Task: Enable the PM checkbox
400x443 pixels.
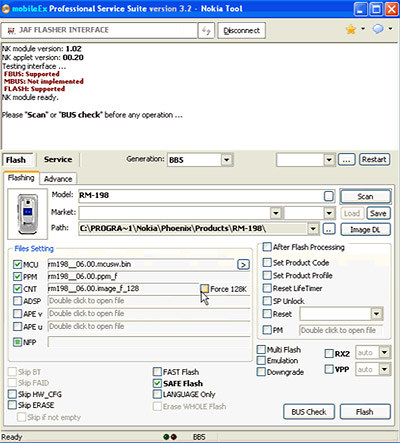Action: 267,330
